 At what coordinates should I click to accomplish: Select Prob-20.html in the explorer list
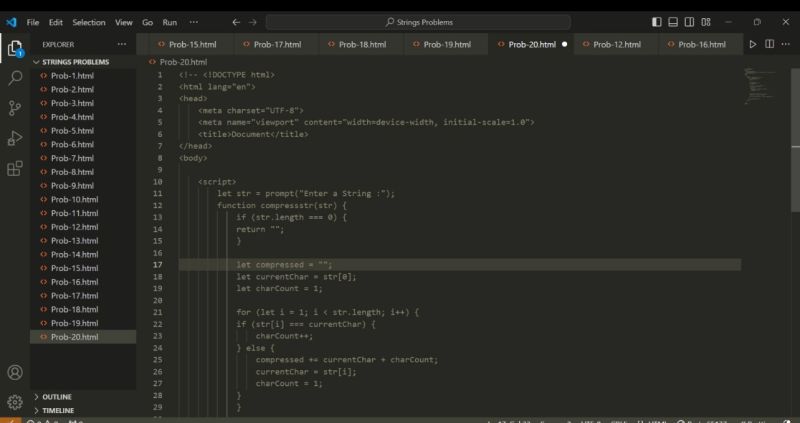pos(83,337)
